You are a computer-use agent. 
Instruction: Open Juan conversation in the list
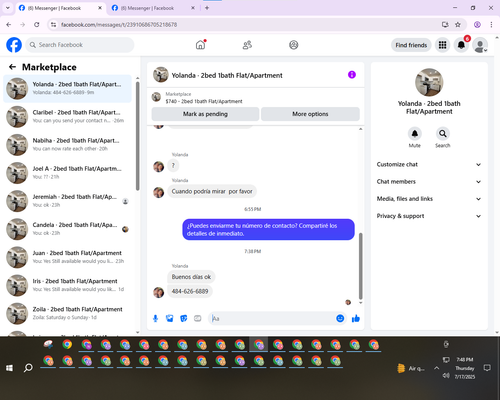67,257
